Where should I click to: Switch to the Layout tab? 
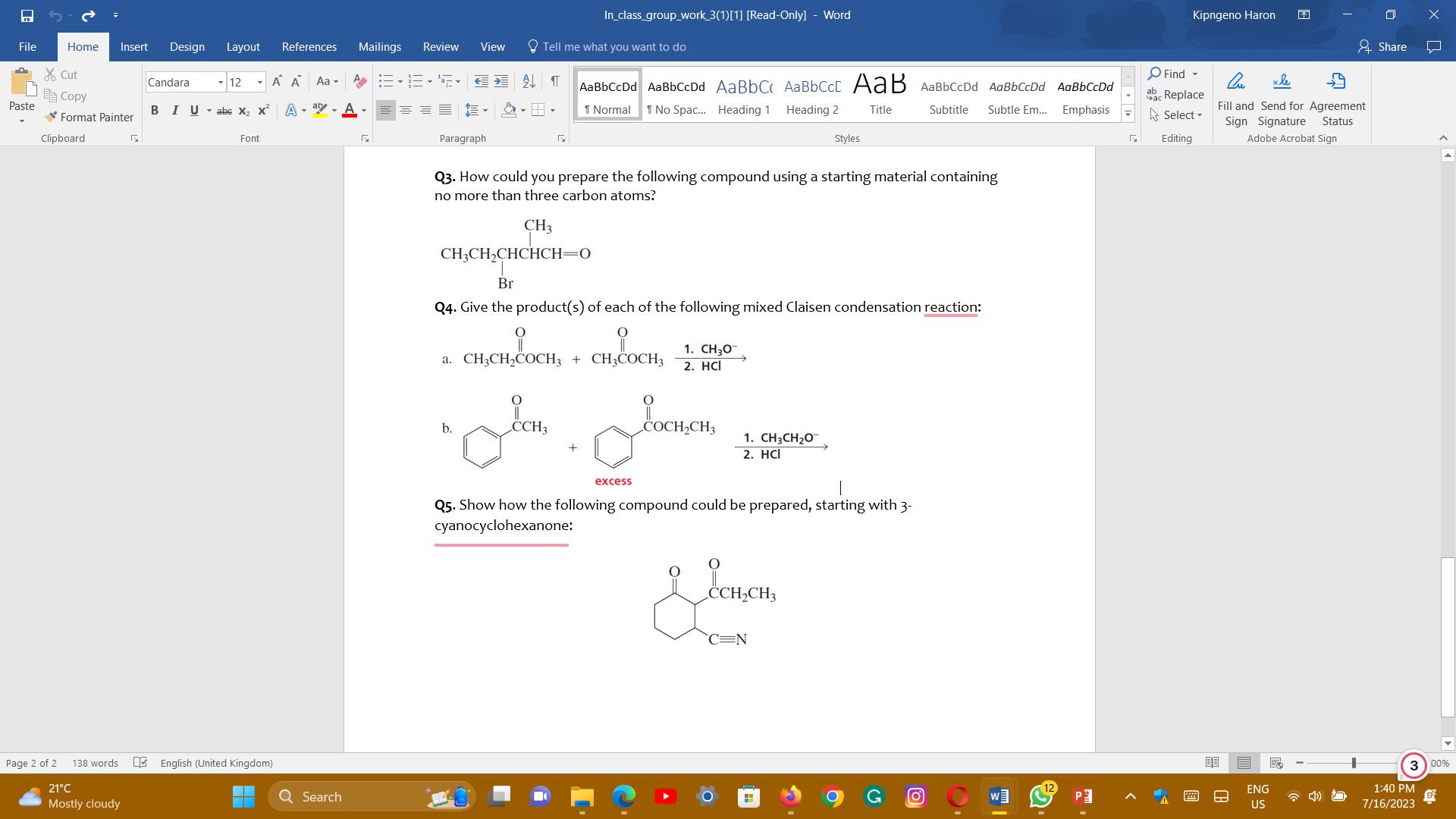tap(243, 47)
